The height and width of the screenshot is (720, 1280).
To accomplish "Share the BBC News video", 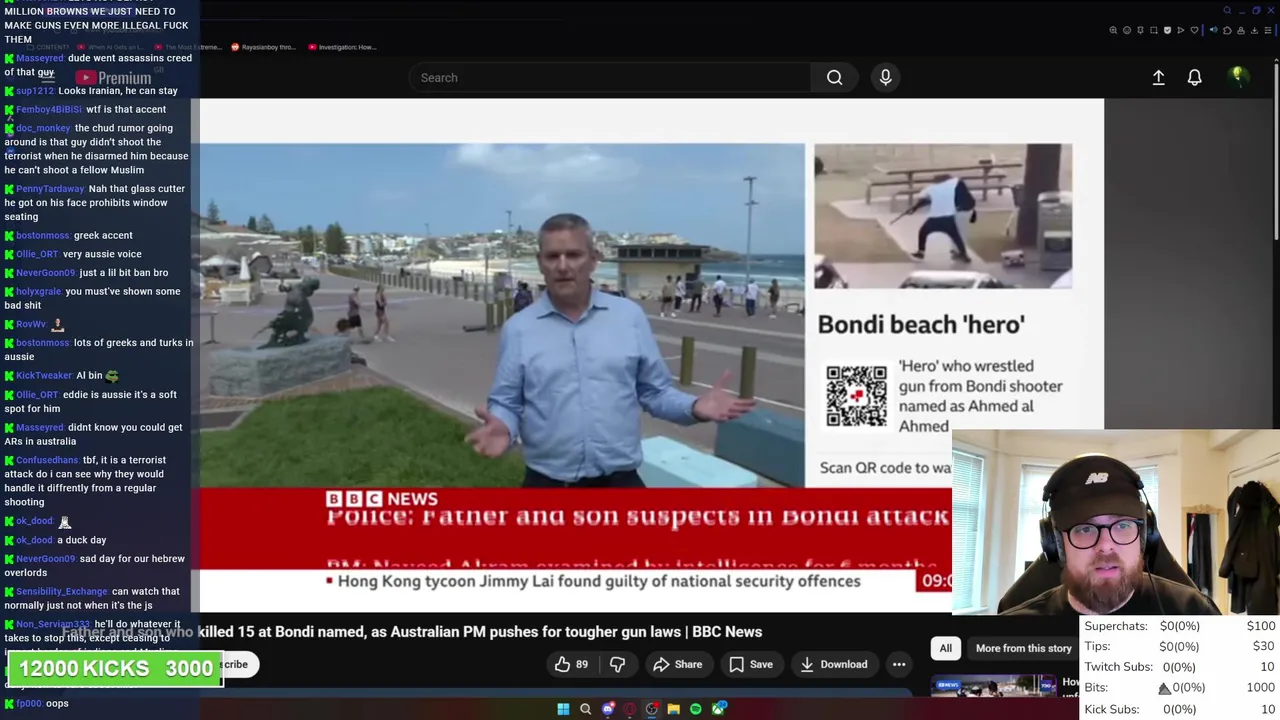I will (x=677, y=664).
